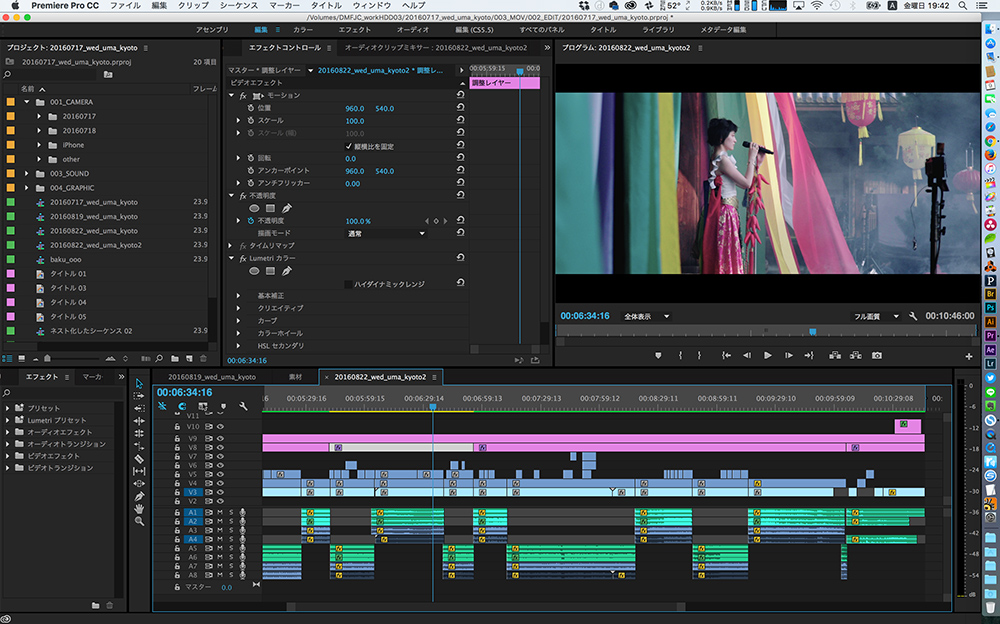1000x624 pixels.
Task: Switch to the カラー workspace
Action: click(x=302, y=30)
